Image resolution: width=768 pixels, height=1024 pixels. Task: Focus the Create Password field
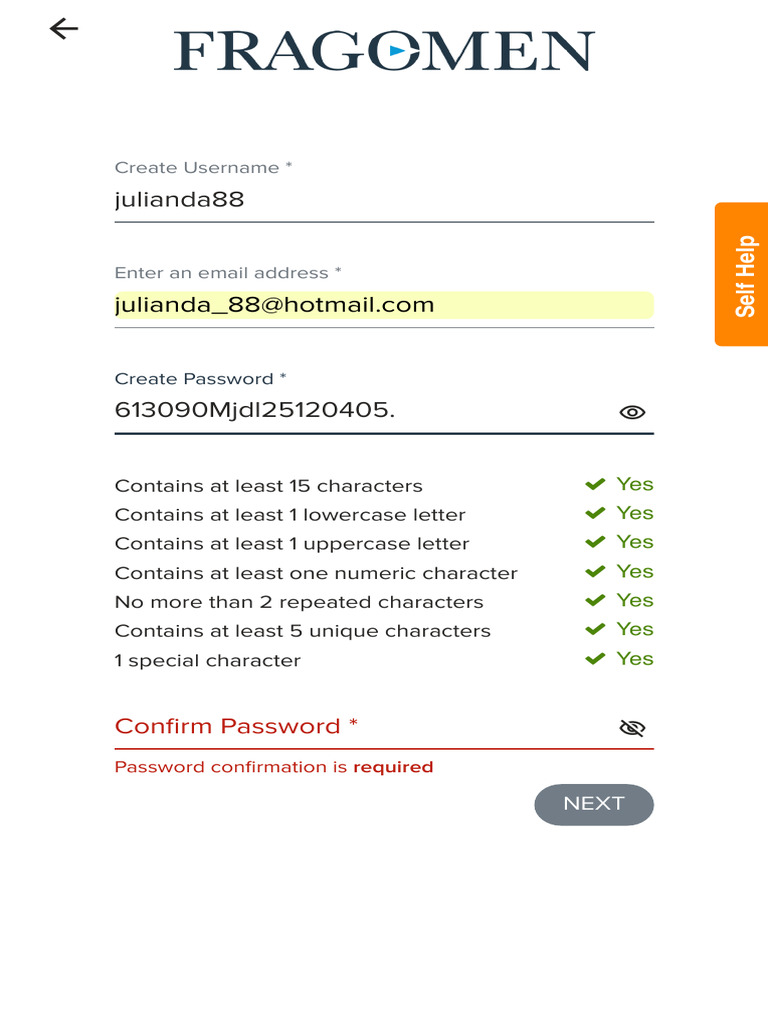[360, 410]
